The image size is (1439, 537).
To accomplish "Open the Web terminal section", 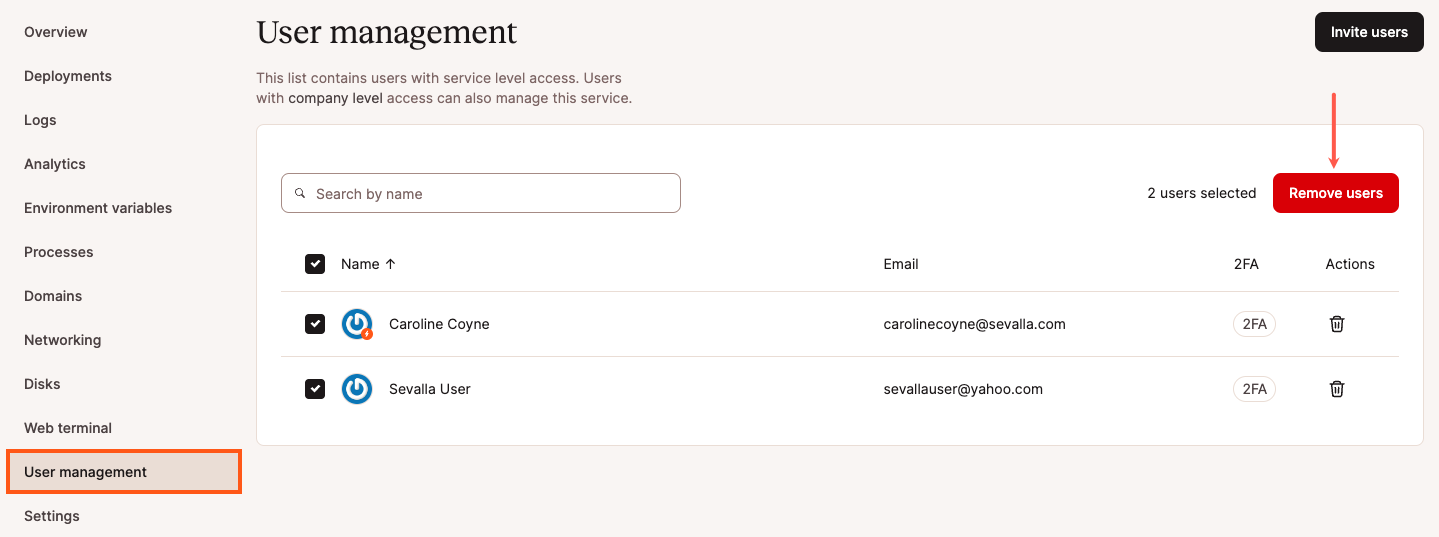I will [x=68, y=428].
